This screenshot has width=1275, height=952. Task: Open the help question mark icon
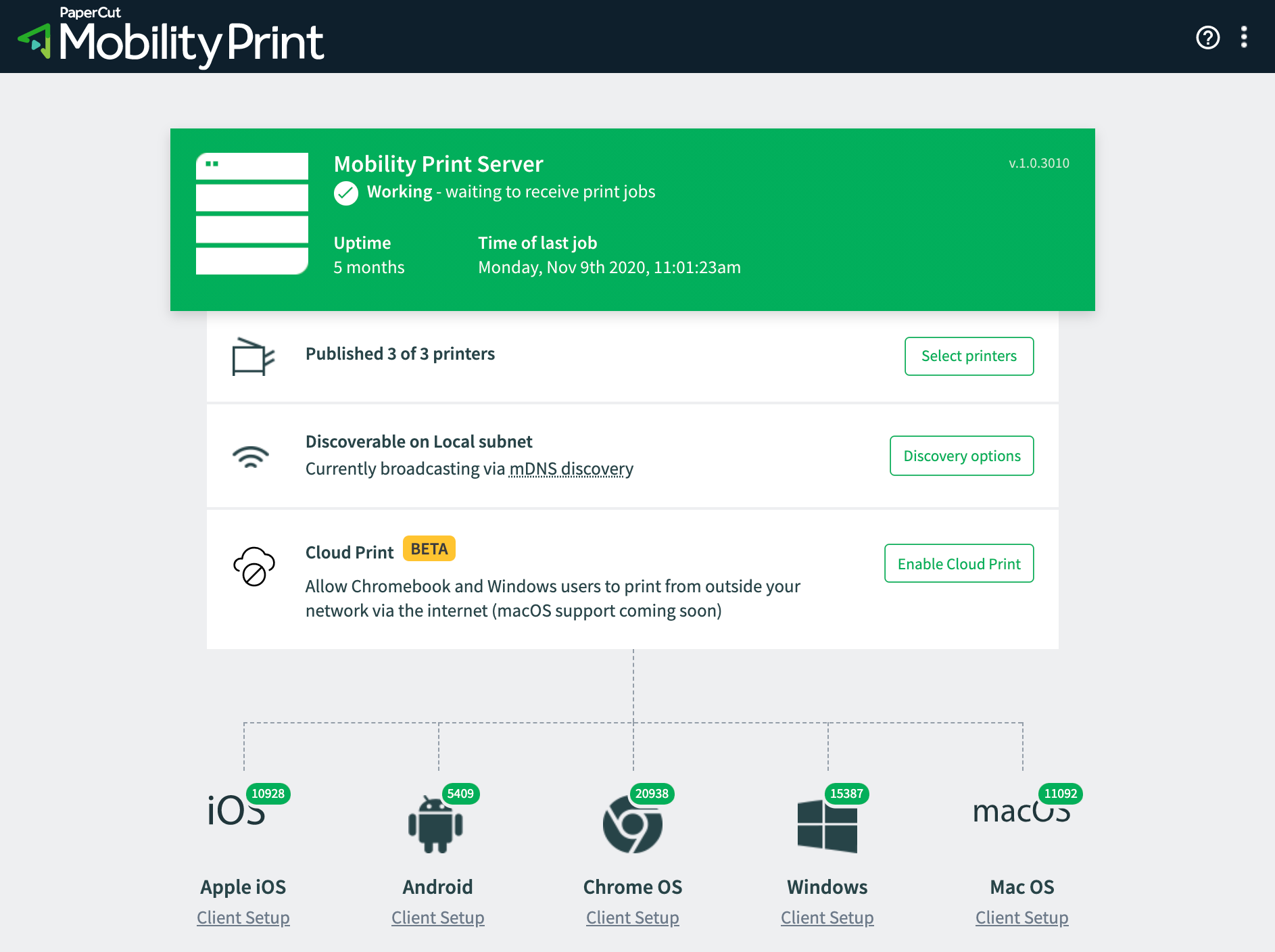tap(1207, 37)
